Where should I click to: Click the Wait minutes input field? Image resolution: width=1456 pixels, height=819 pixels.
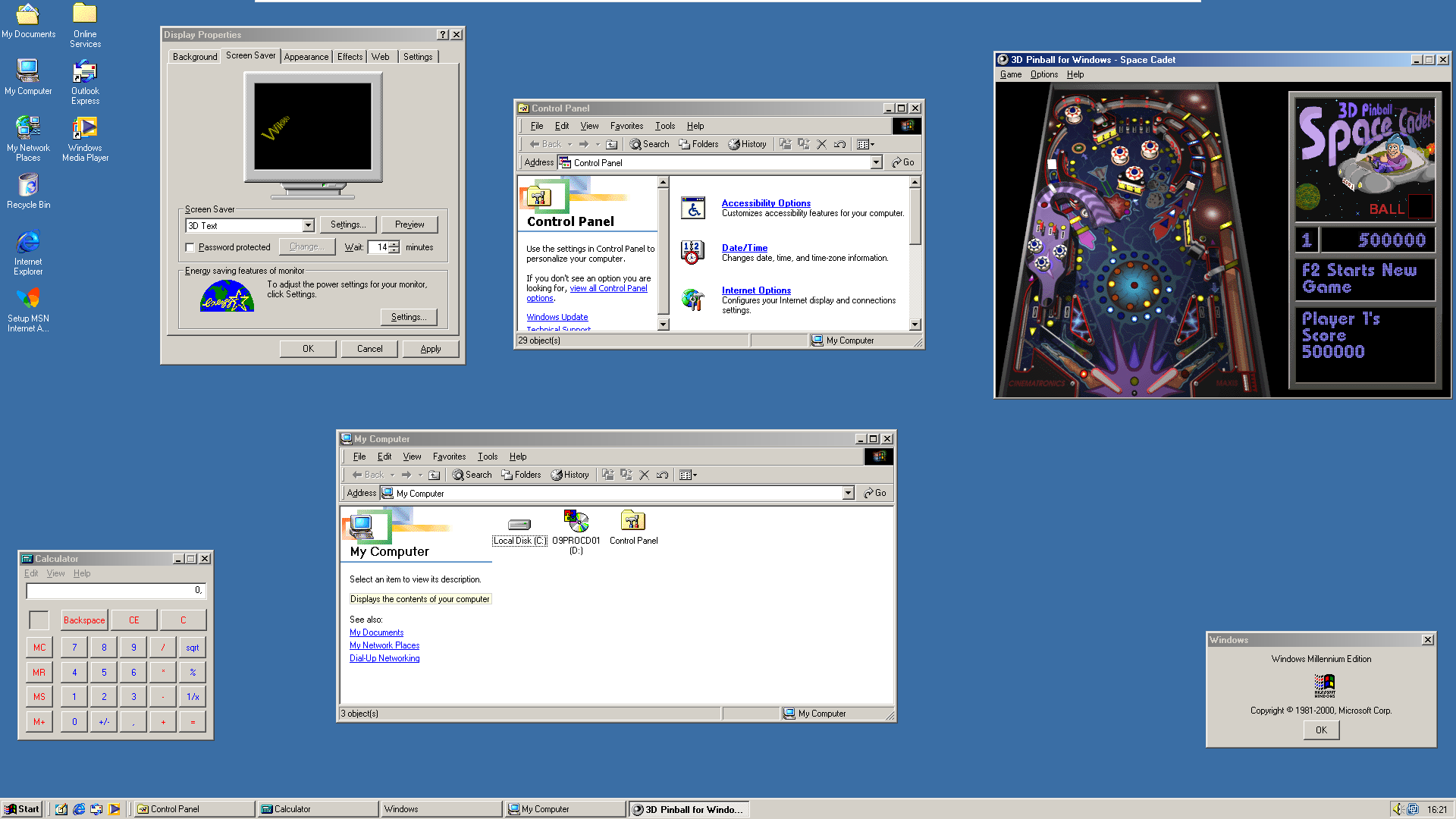tap(378, 247)
